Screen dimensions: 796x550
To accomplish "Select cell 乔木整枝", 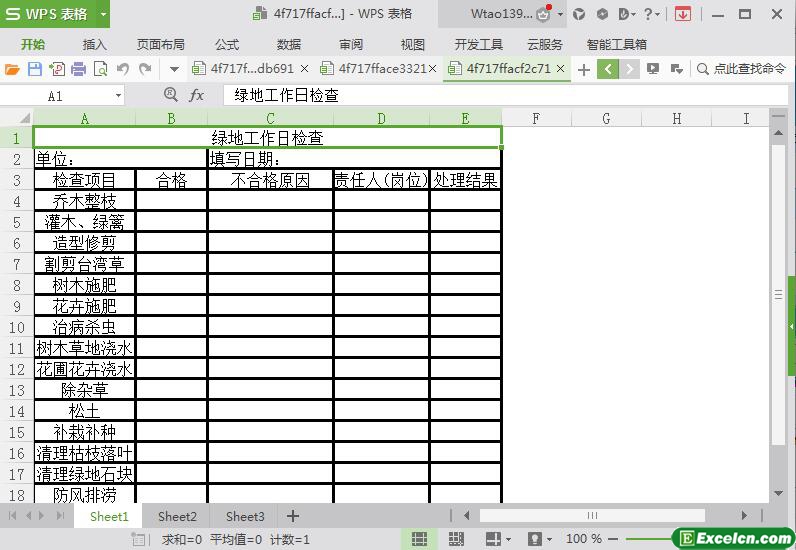I will (85, 201).
